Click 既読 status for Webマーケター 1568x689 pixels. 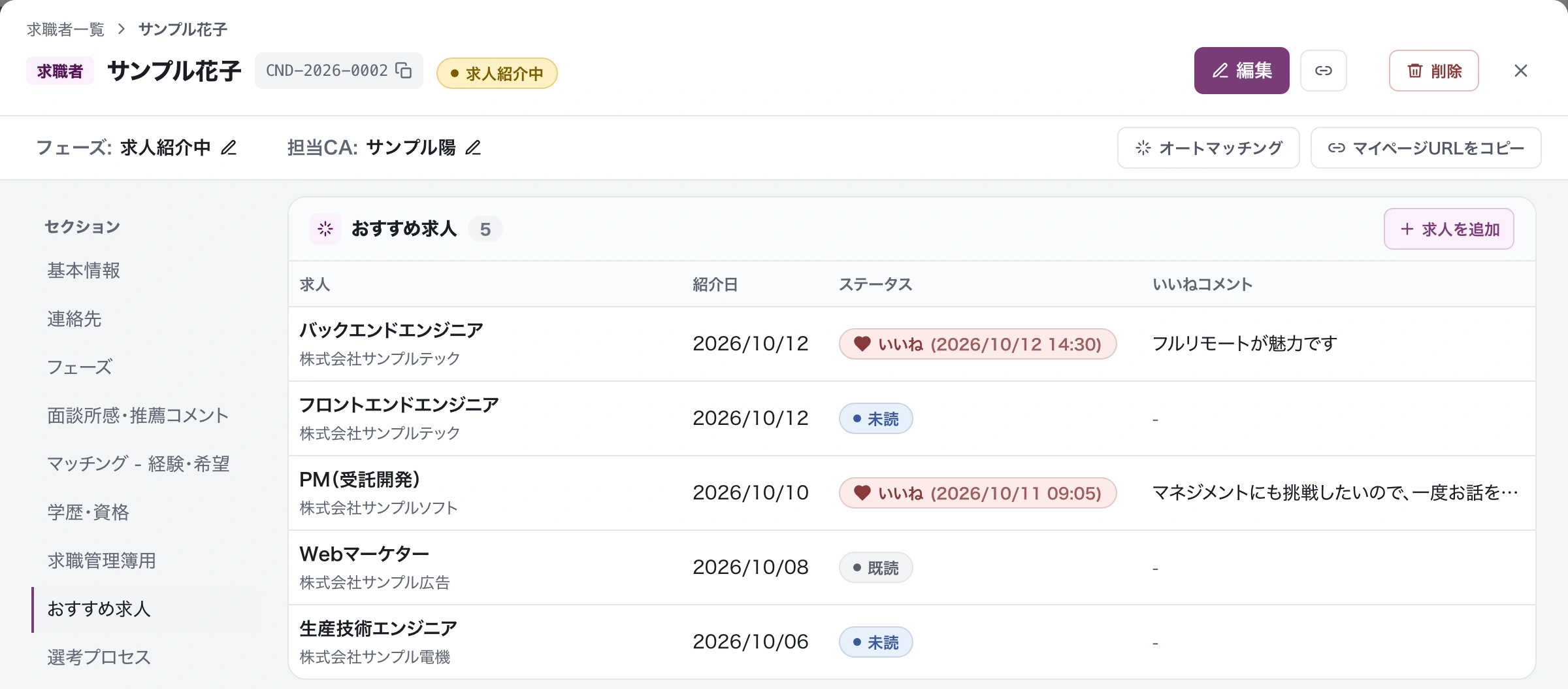click(875, 567)
